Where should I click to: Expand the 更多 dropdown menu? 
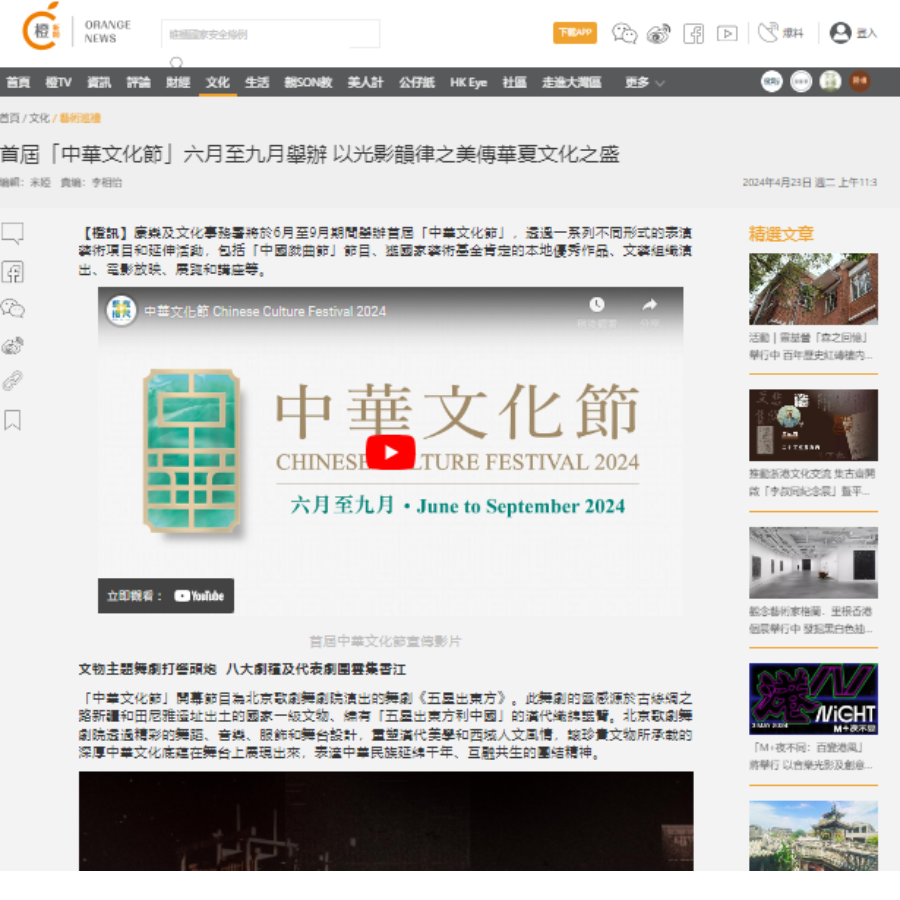(x=644, y=83)
